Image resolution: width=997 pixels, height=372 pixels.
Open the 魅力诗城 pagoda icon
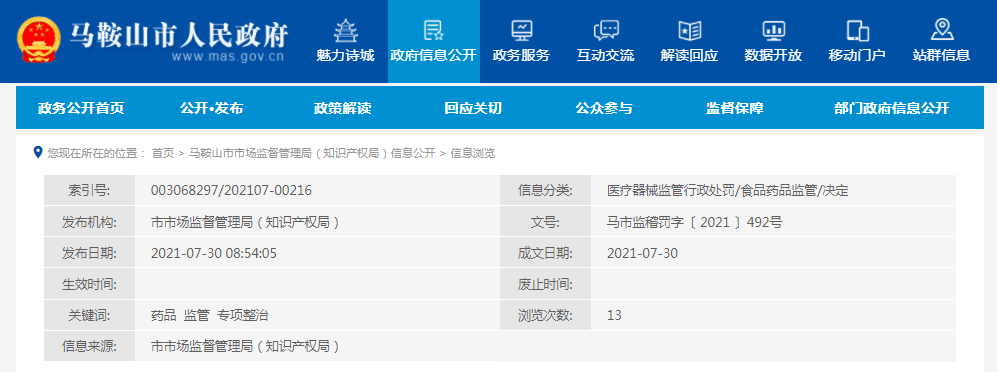tap(345, 30)
